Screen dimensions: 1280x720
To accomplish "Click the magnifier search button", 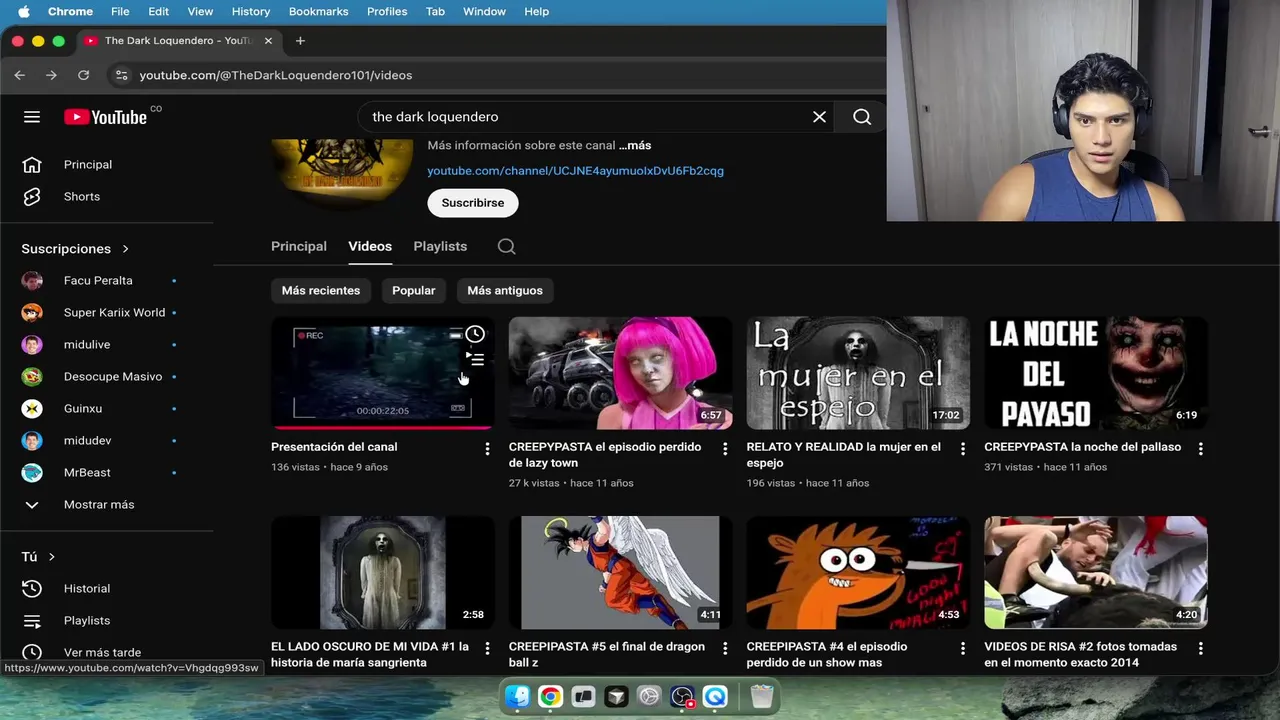I will click(x=862, y=117).
